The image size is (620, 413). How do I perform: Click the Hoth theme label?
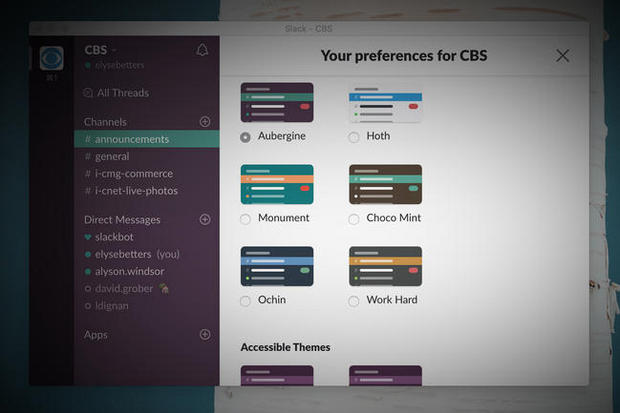coord(378,136)
